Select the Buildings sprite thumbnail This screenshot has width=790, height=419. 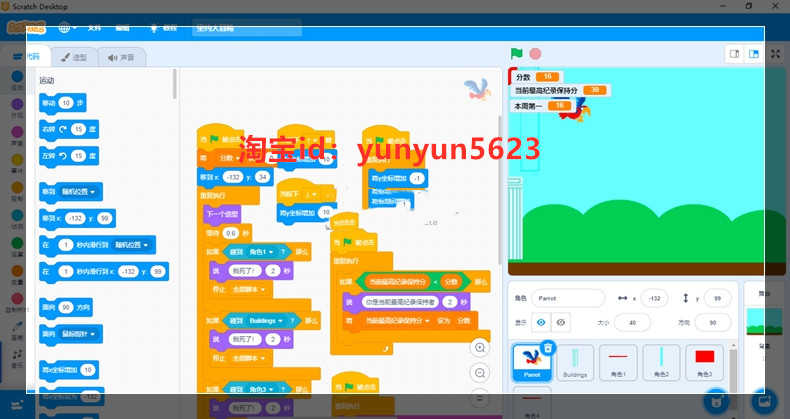[575, 363]
